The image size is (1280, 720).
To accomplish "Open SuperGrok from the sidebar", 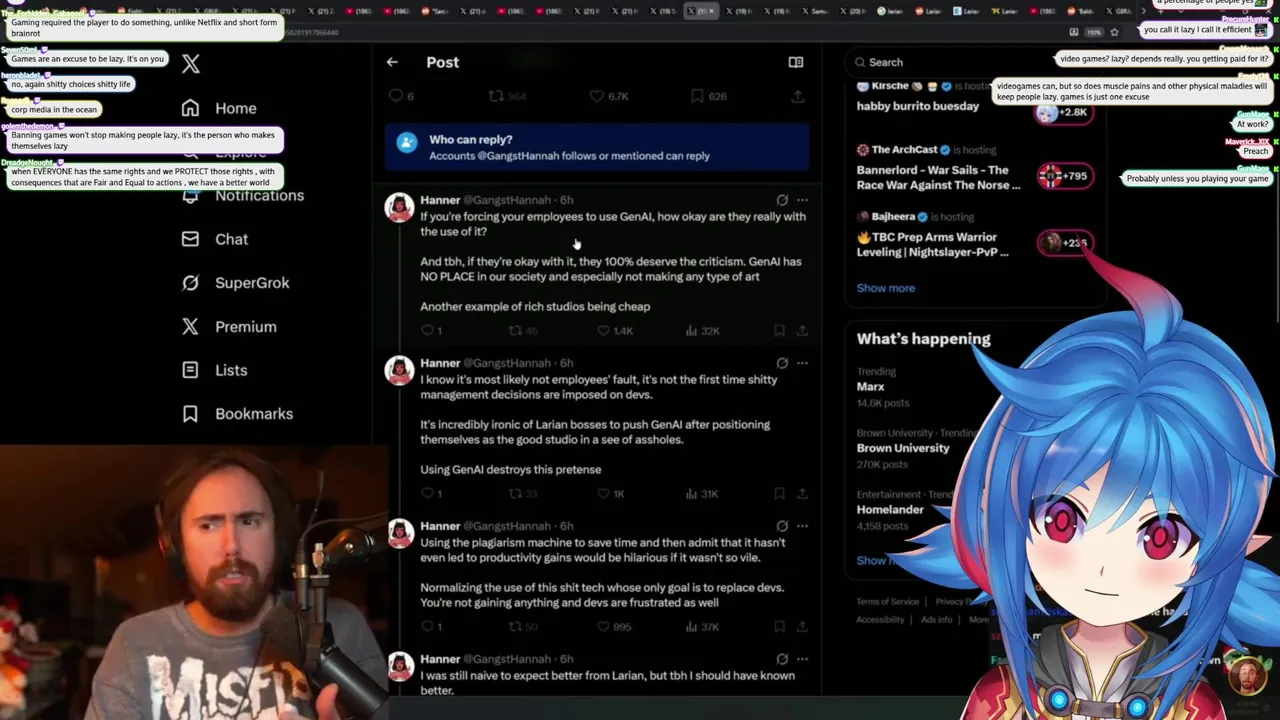I will 235,283.
